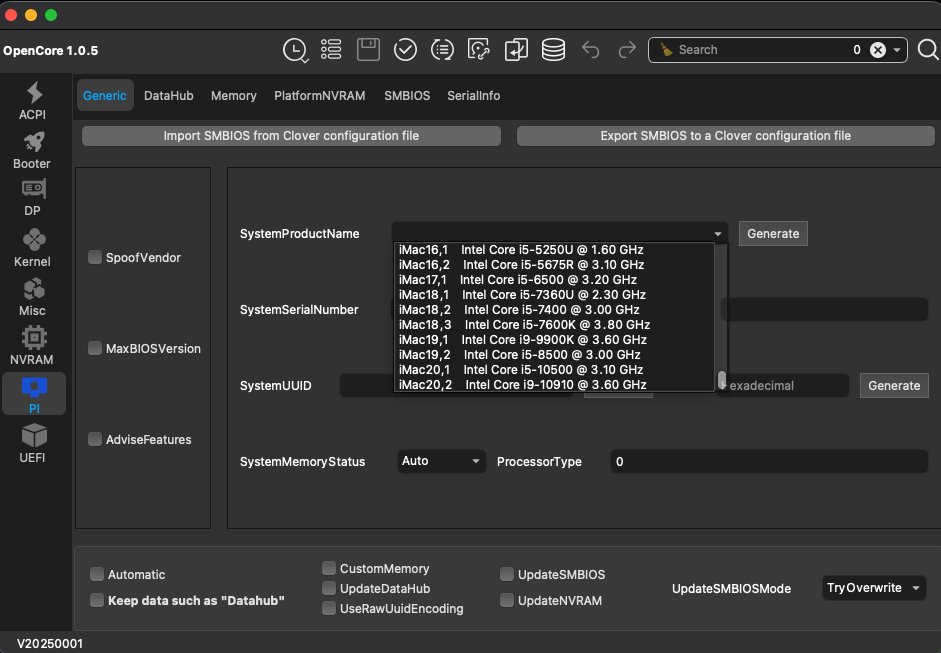This screenshot has width=941, height=653.
Task: Enable the SpoofVendor checkbox
Action: pyautogui.click(x=95, y=257)
